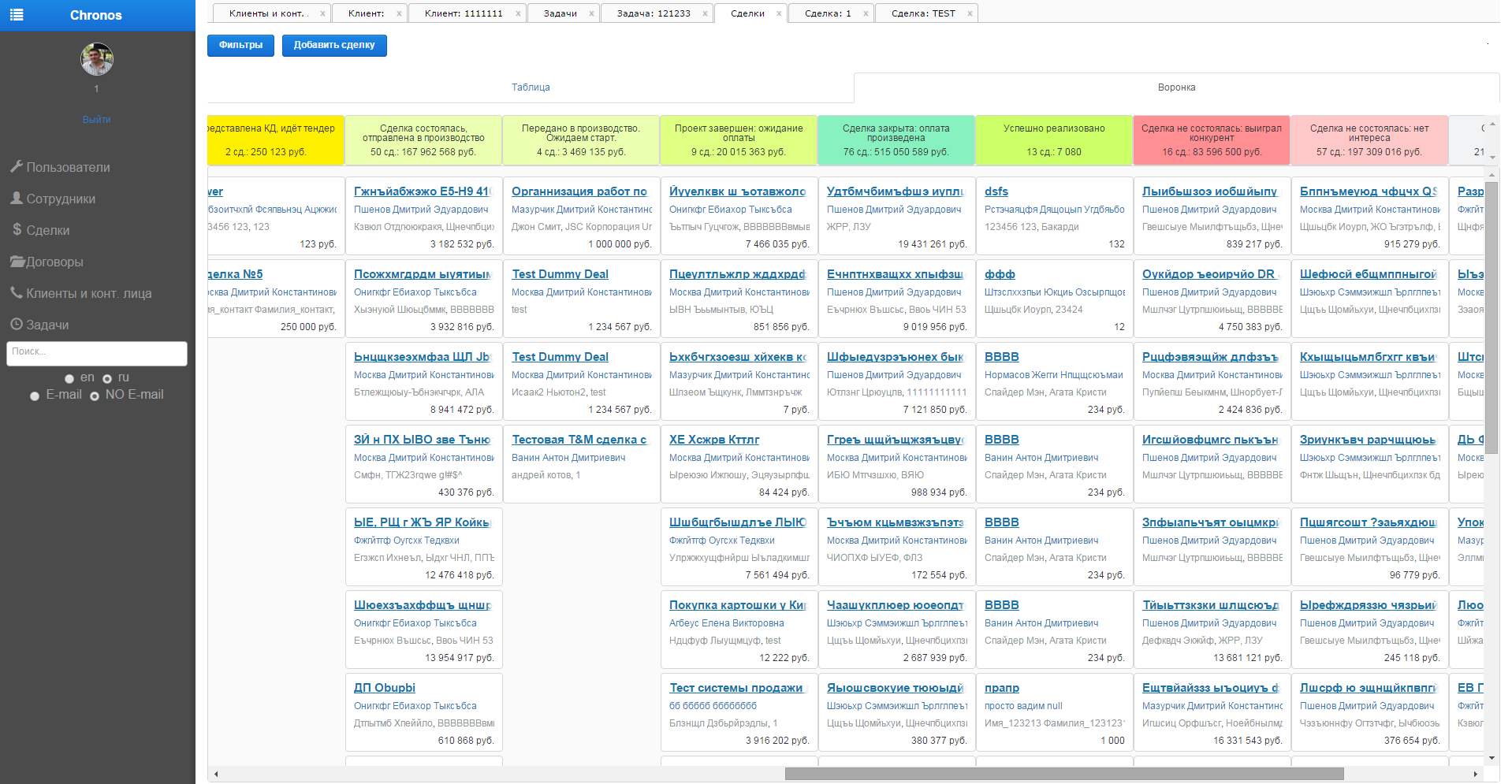The width and height of the screenshot is (1512, 784).
Task: Open the hamburger menu icon beside Chronos
Action: (x=17, y=15)
